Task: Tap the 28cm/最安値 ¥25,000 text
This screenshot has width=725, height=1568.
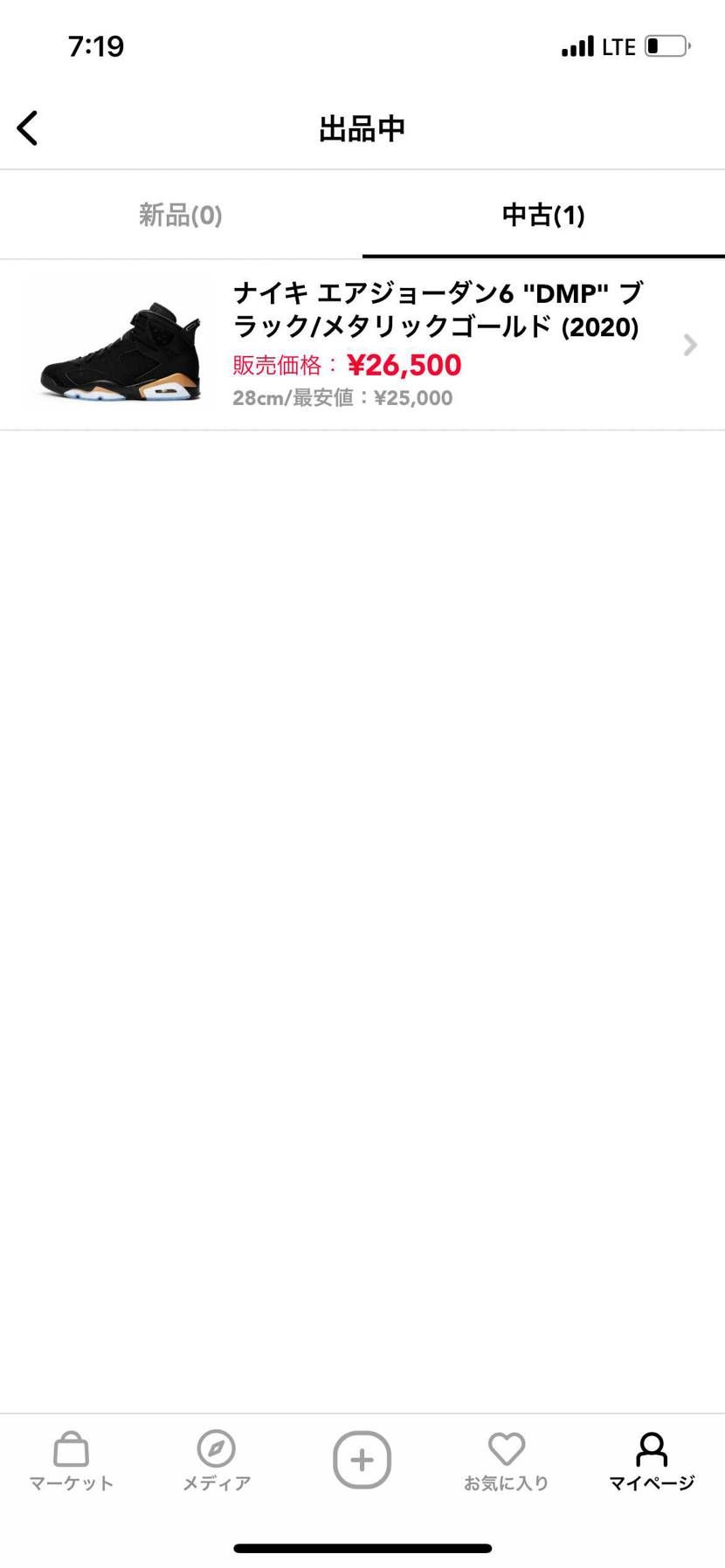Action: coord(342,398)
